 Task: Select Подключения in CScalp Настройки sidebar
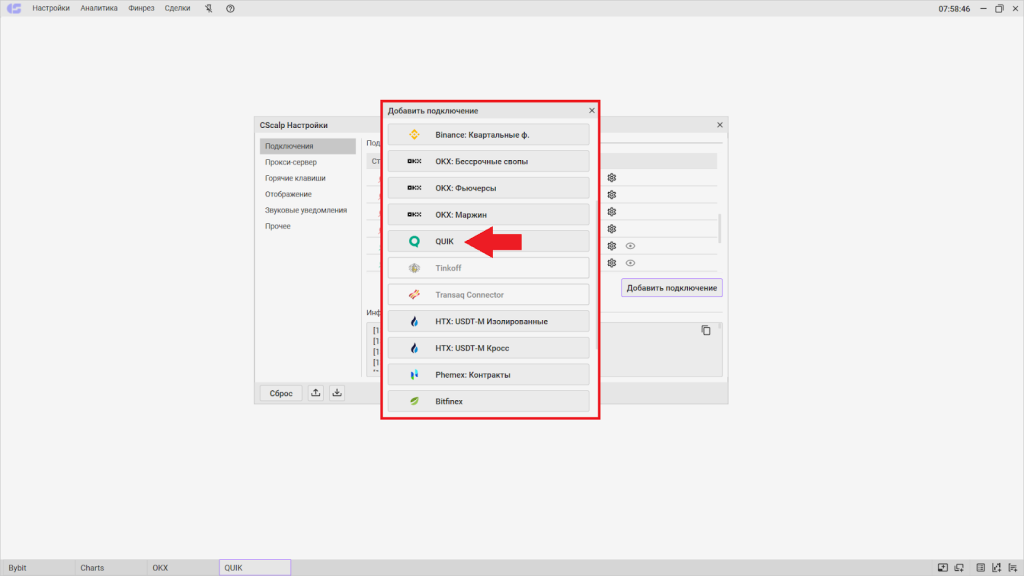(x=308, y=146)
